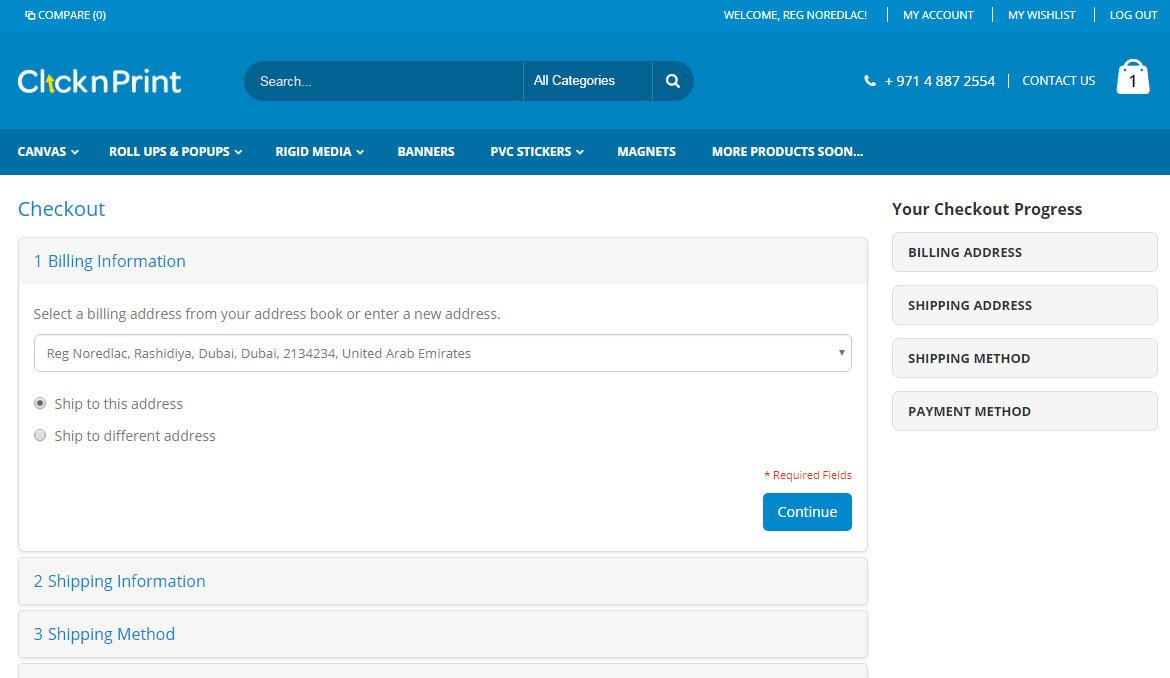
Task: Expand the Canvas menu
Action: click(x=48, y=152)
